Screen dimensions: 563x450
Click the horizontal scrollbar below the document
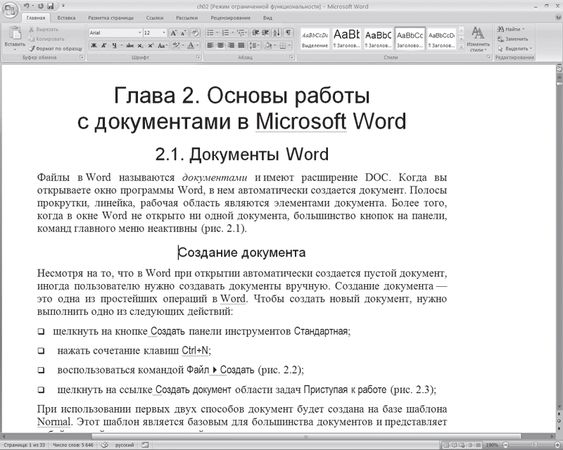pyautogui.click(x=277, y=437)
